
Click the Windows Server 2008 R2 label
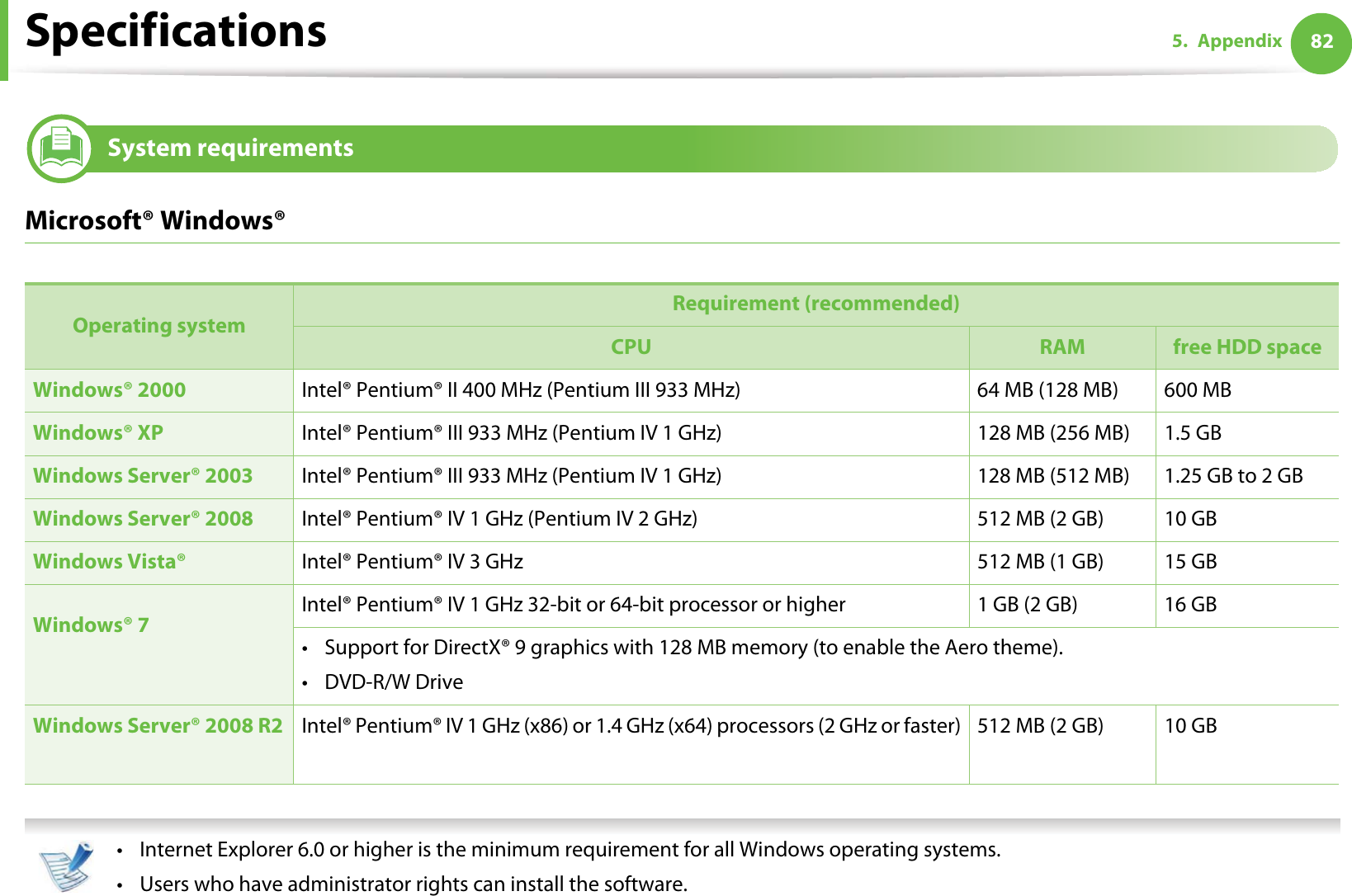tap(158, 726)
